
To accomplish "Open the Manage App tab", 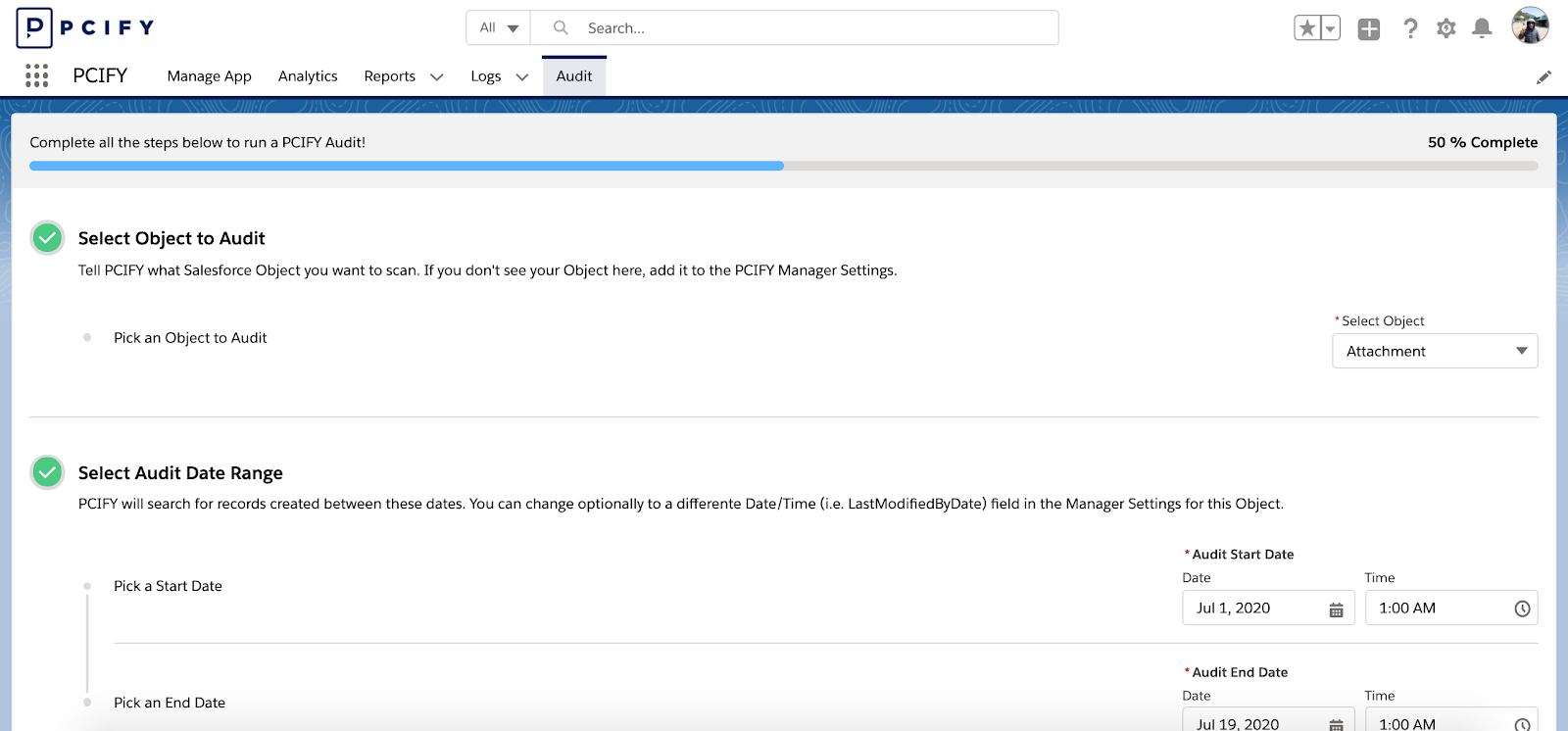I will tap(210, 76).
